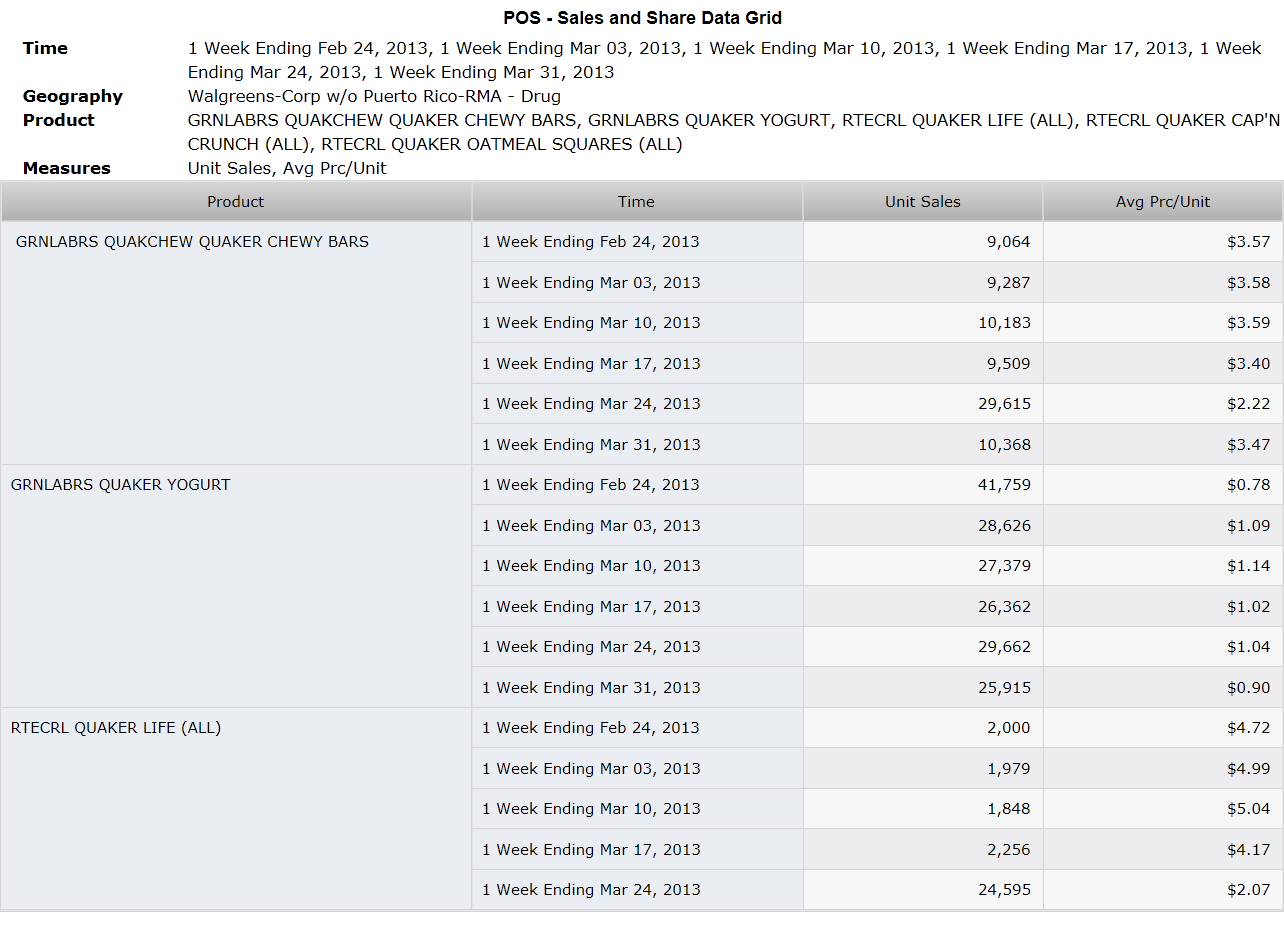Image resolution: width=1284 pixels, height=946 pixels.
Task: Click the Unit Sales, Avg Prc/Unit measures value
Action: pyautogui.click(x=287, y=168)
